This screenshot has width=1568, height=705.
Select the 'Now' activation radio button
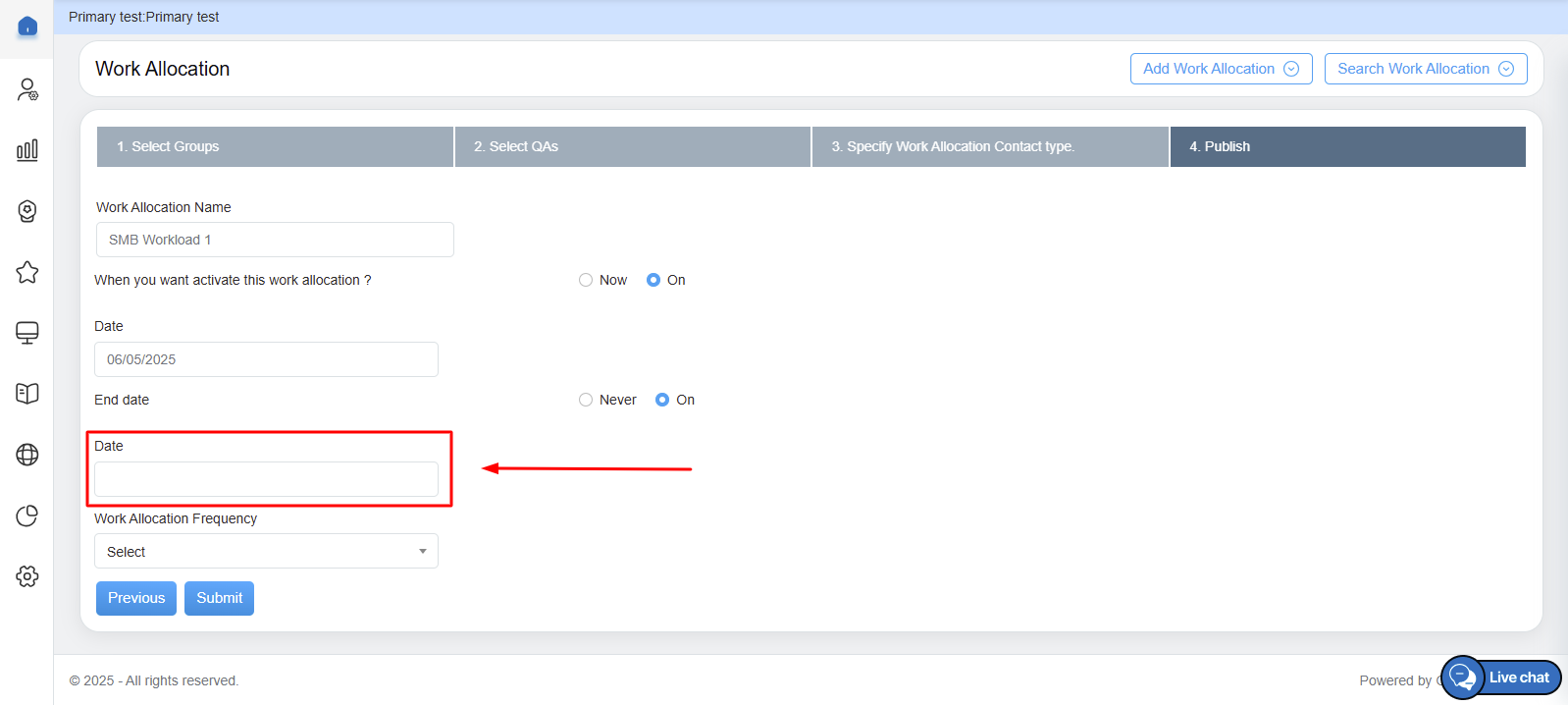pos(586,280)
